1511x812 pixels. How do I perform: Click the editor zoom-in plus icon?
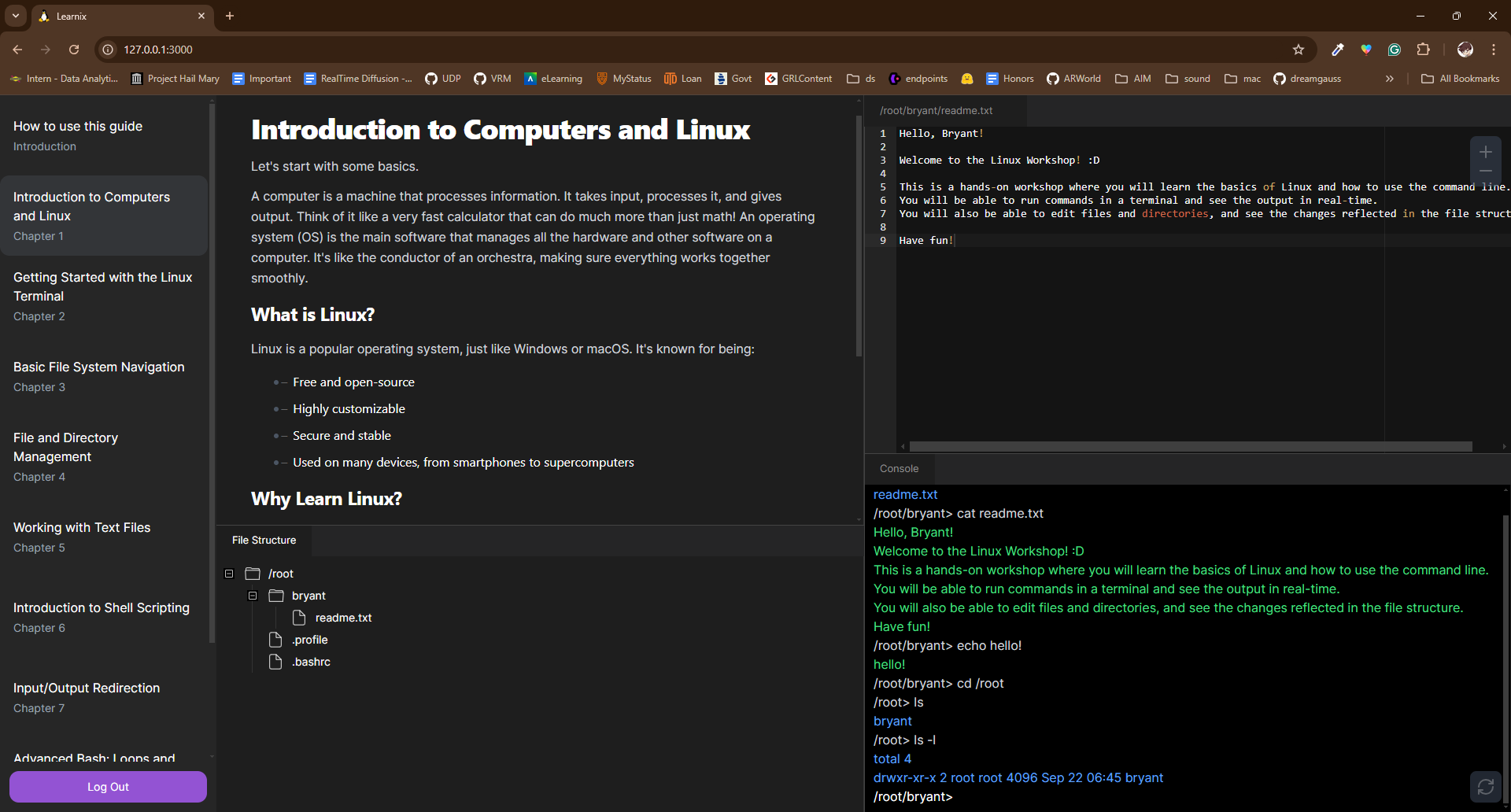click(x=1486, y=152)
